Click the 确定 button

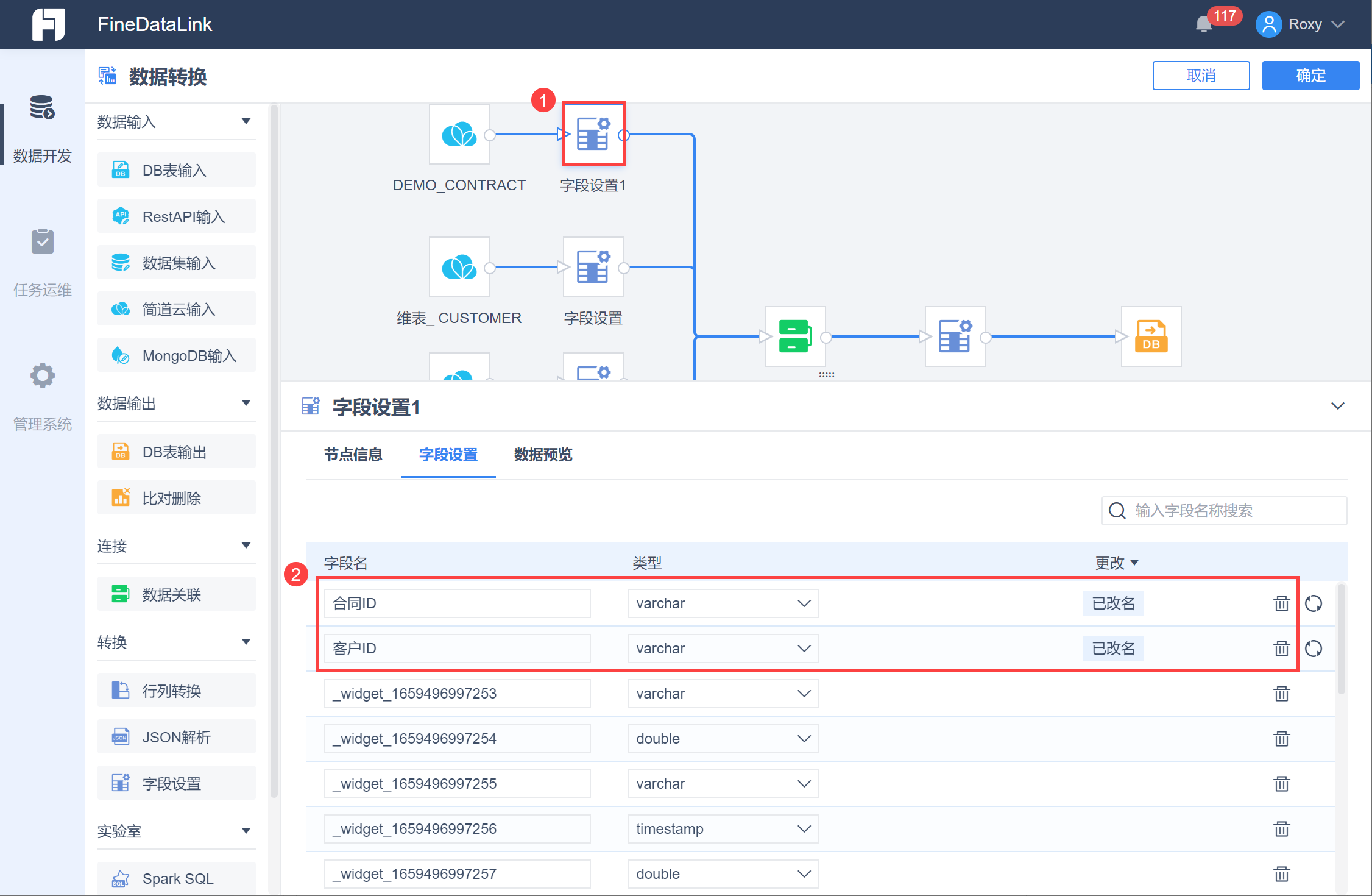click(1310, 76)
